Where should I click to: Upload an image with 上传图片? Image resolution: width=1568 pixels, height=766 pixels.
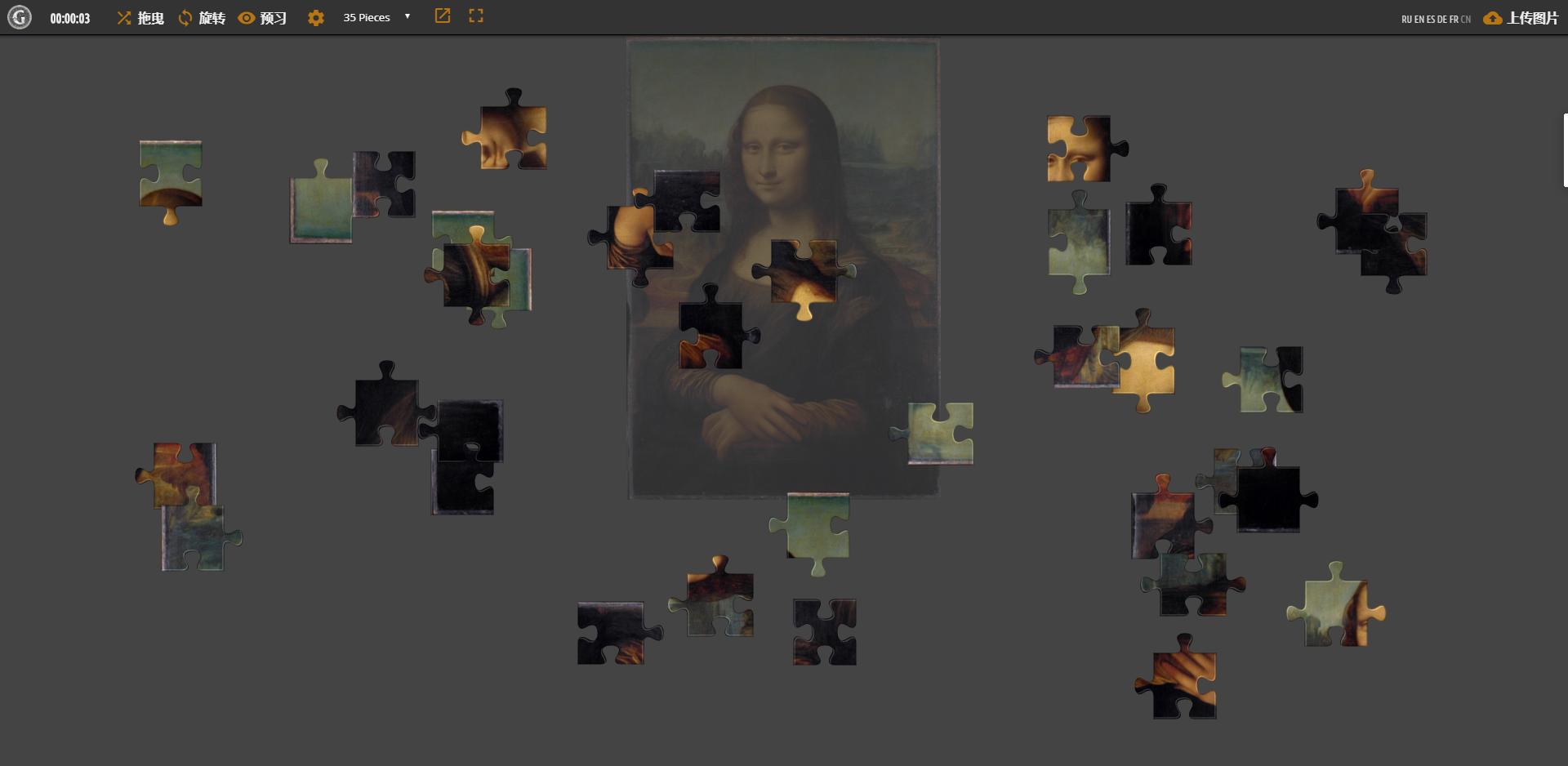[1521, 18]
